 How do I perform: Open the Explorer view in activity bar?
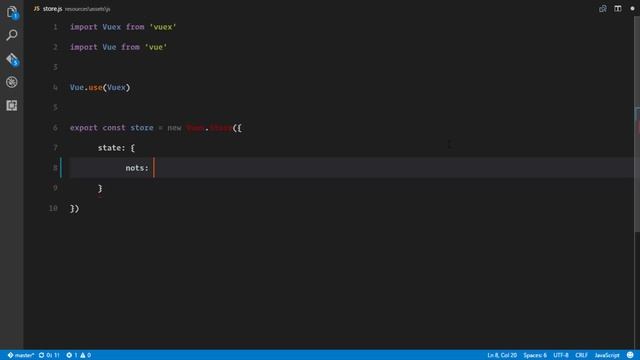12,13
